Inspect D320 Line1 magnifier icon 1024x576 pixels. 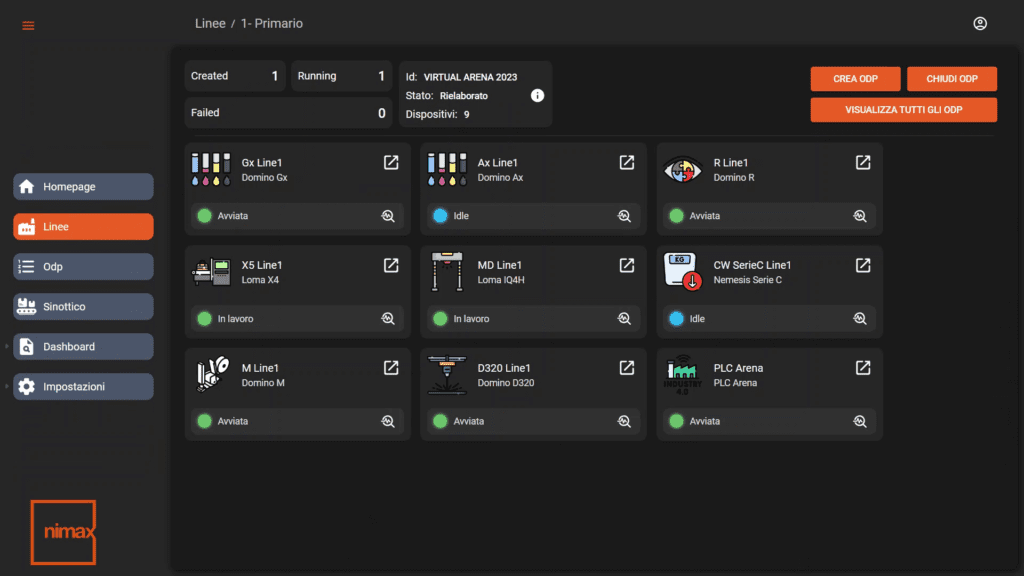624,421
